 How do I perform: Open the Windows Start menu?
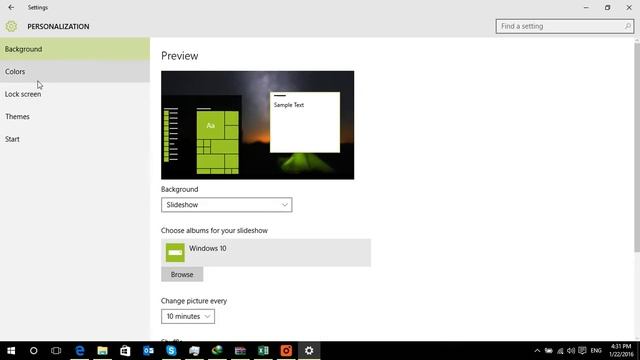click(11, 351)
